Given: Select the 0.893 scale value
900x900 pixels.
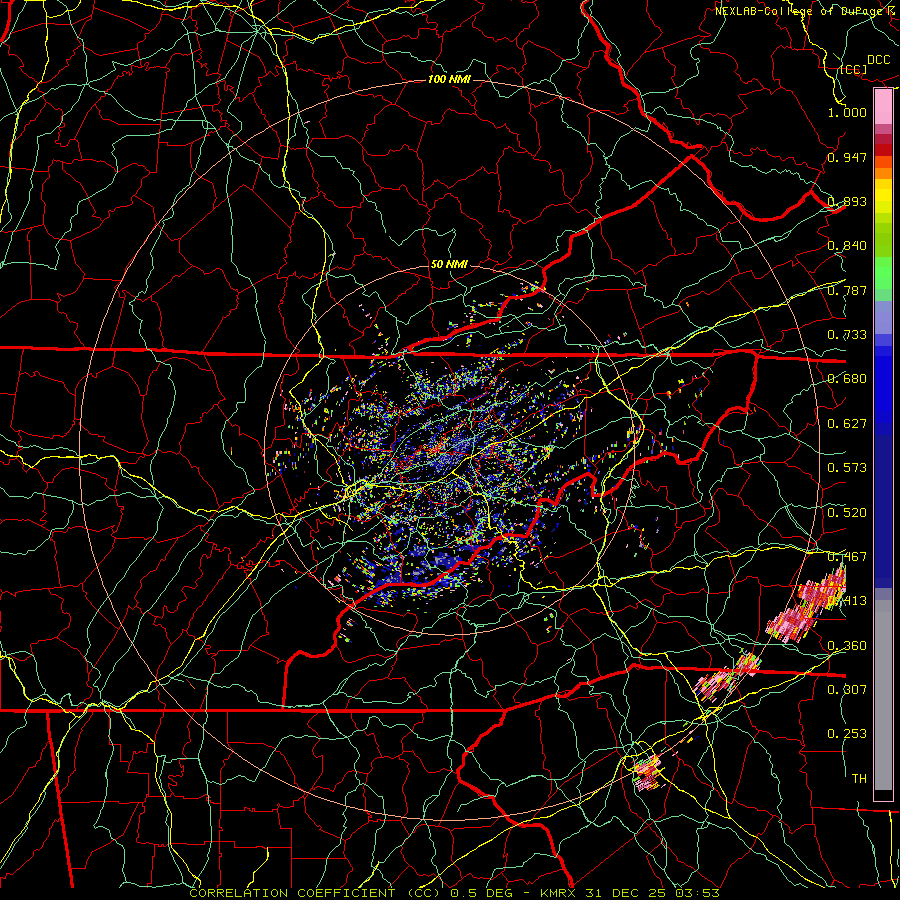Looking at the screenshot, I should click(x=847, y=201).
